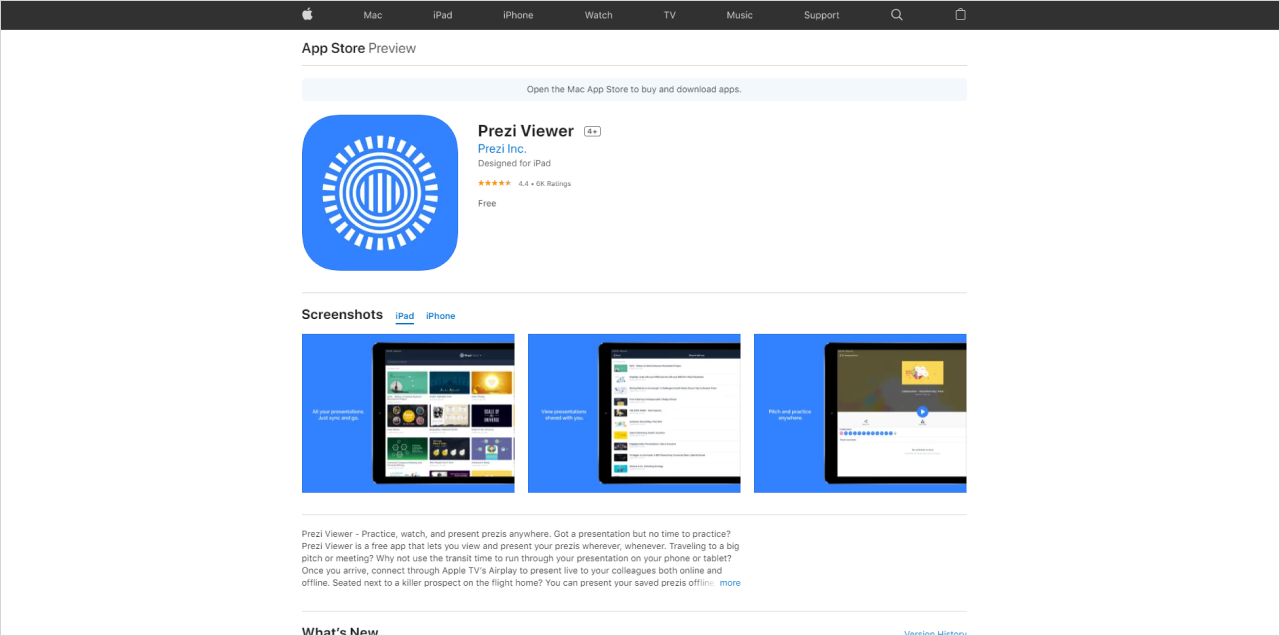Viewport: 1280px width, 636px height.
Task: Open the shopping bag icon
Action: 960,14
